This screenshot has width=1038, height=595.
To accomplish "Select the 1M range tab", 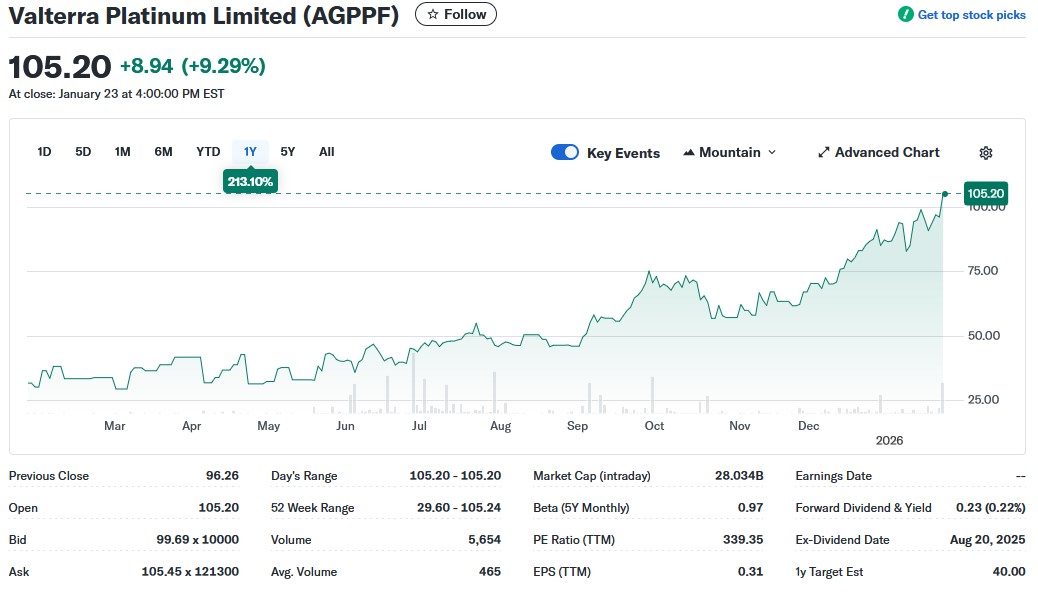I will (x=122, y=152).
